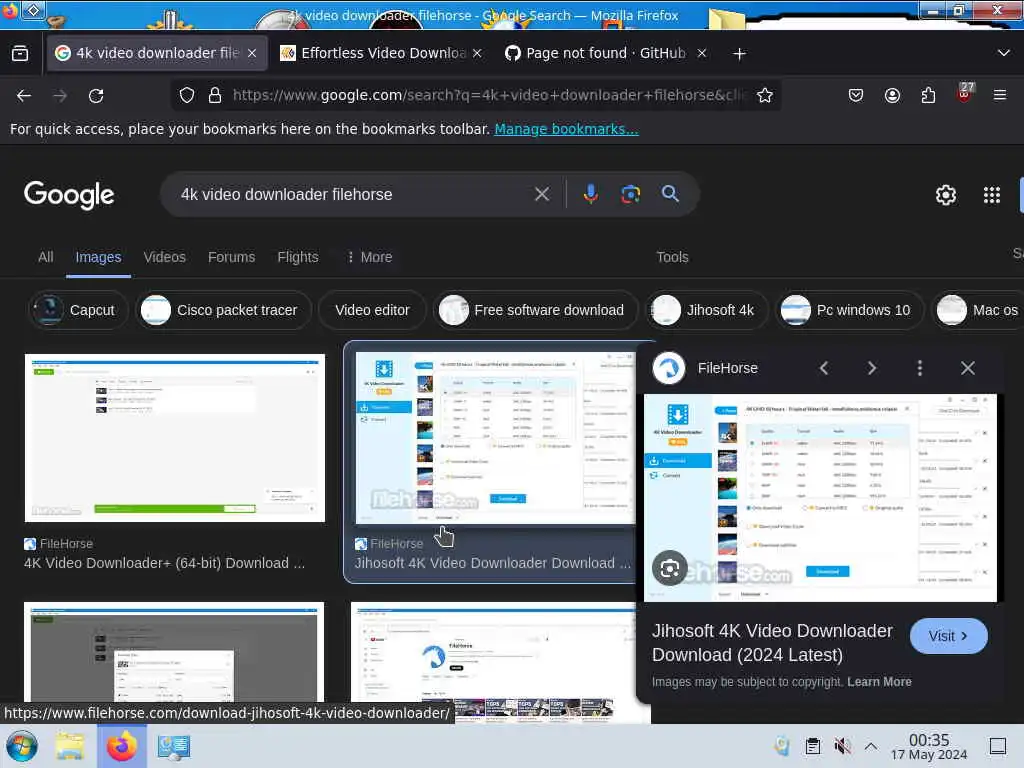The width and height of the screenshot is (1024, 768).
Task: Click in the Google search text field
Action: tap(353, 195)
